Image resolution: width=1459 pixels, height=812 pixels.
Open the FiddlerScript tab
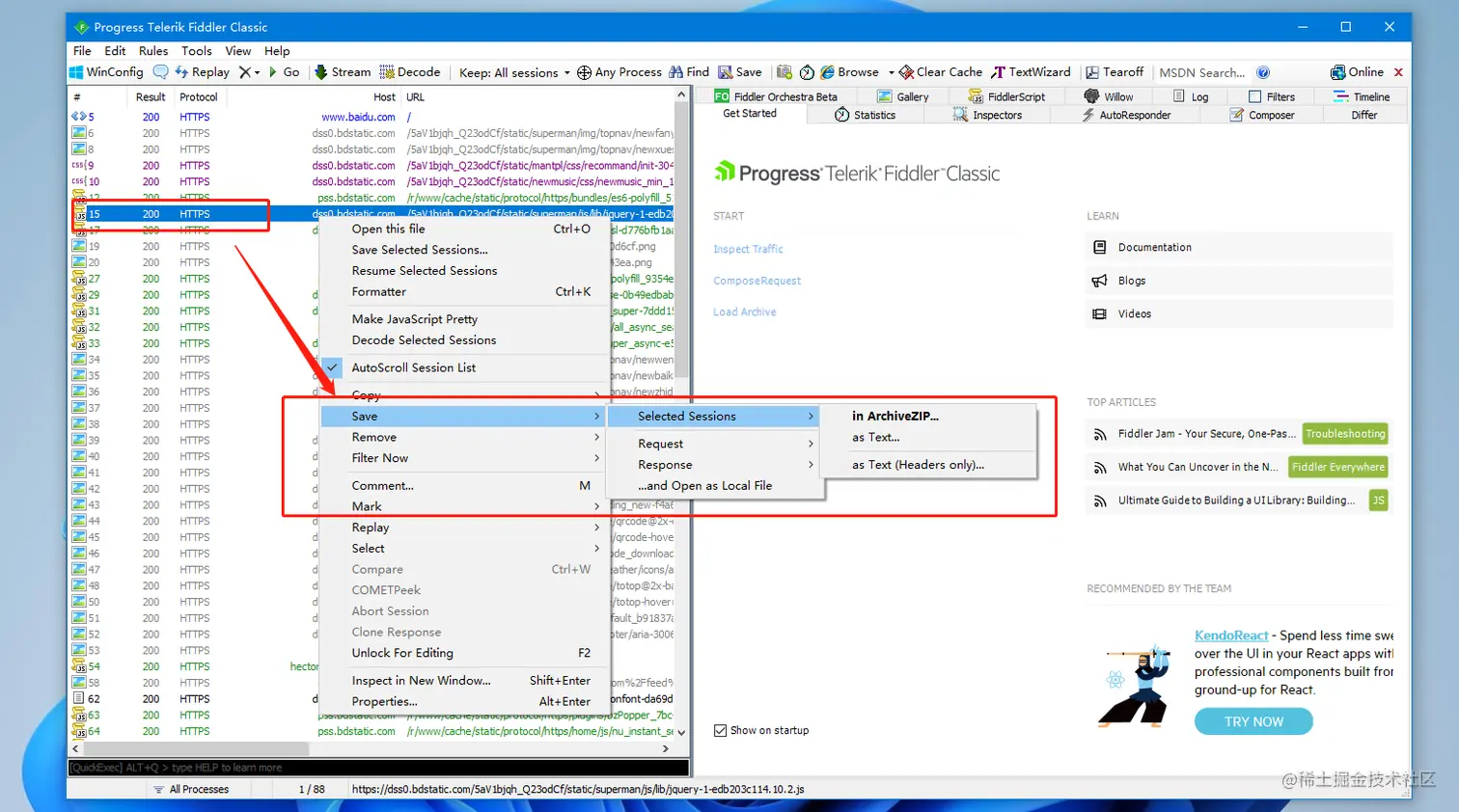[x=1006, y=96]
